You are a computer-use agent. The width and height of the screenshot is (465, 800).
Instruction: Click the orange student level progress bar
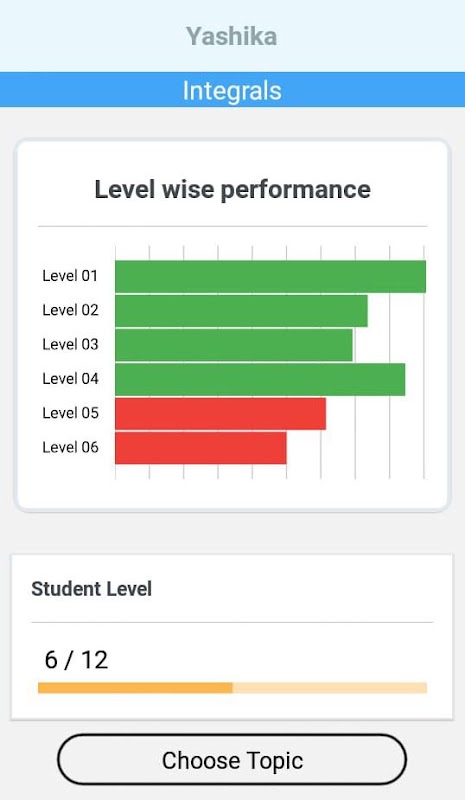pos(135,688)
